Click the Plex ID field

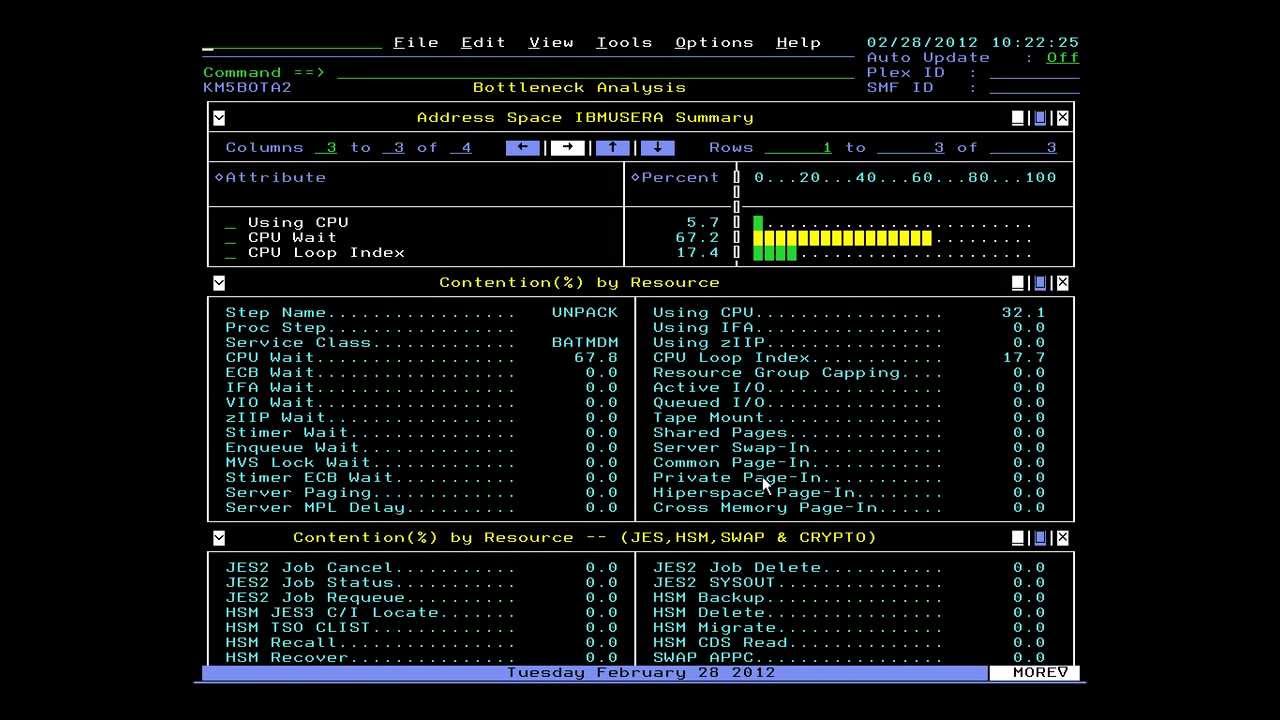coord(1034,72)
